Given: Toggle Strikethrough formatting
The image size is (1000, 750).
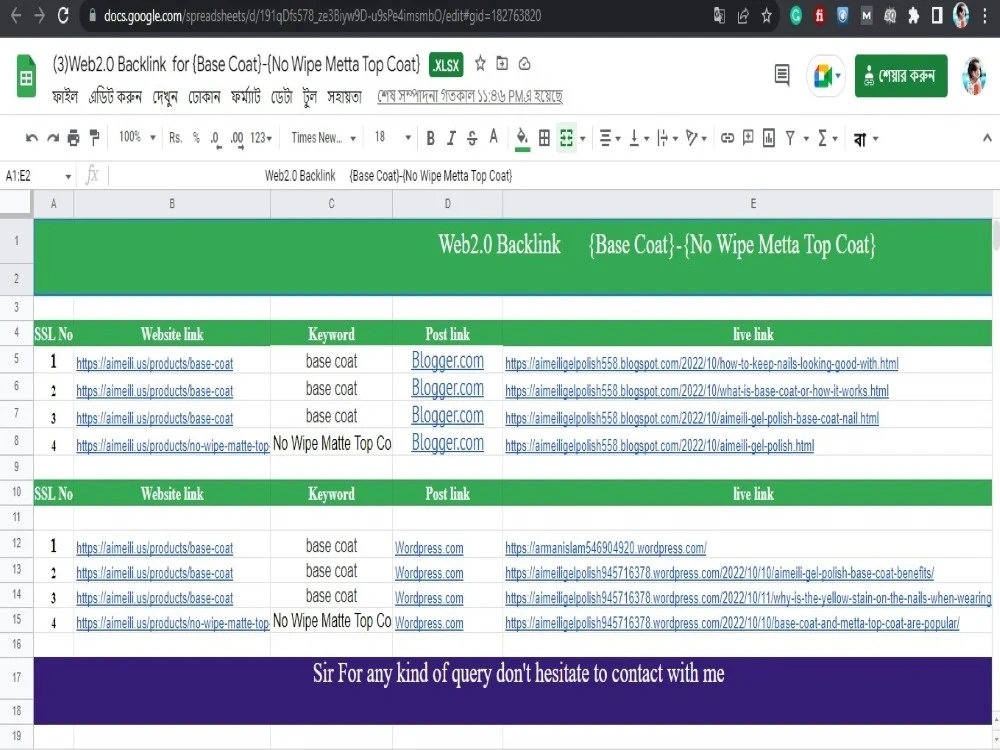Looking at the screenshot, I should pyautogui.click(x=472, y=138).
